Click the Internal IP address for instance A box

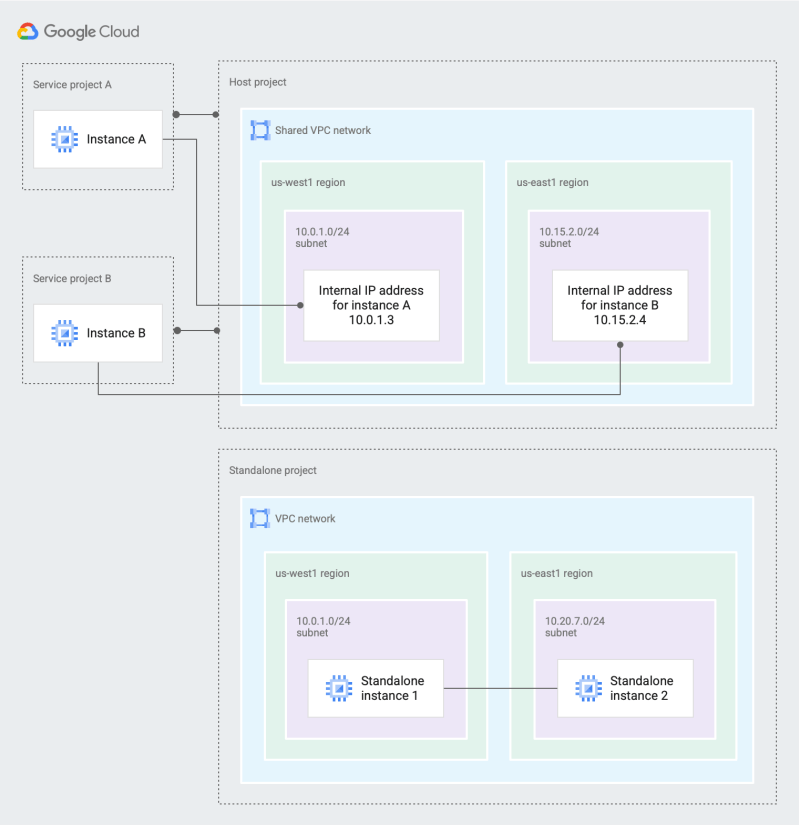[371, 304]
